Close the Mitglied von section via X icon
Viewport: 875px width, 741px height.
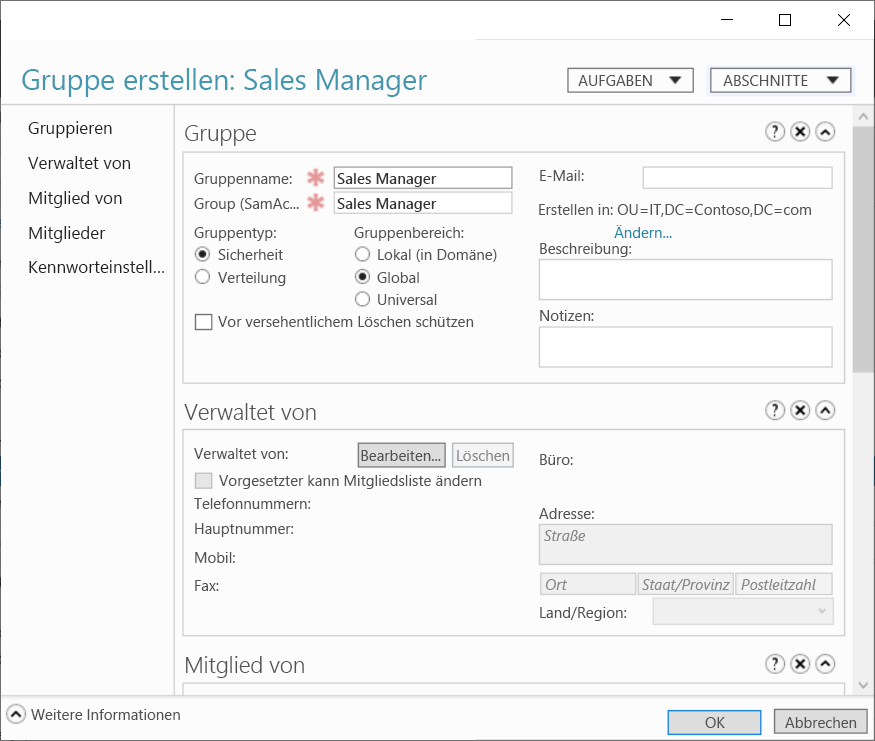tap(800, 664)
